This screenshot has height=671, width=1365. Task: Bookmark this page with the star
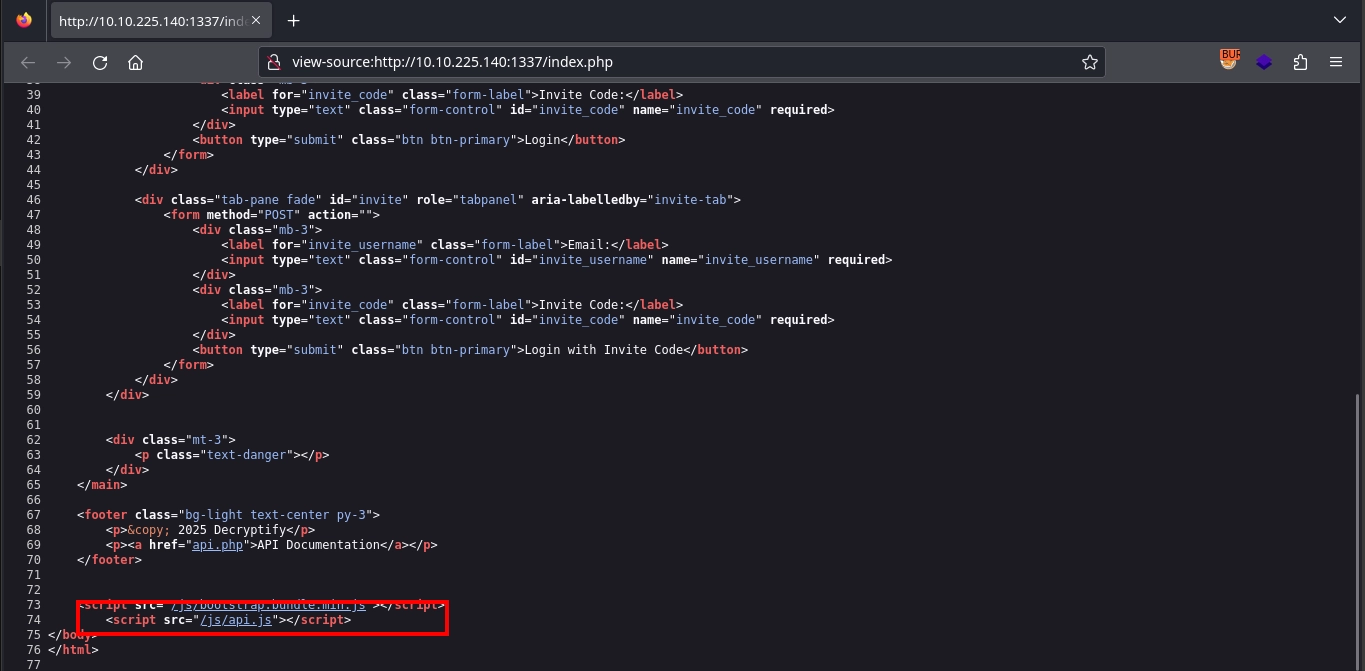pos(1089,62)
